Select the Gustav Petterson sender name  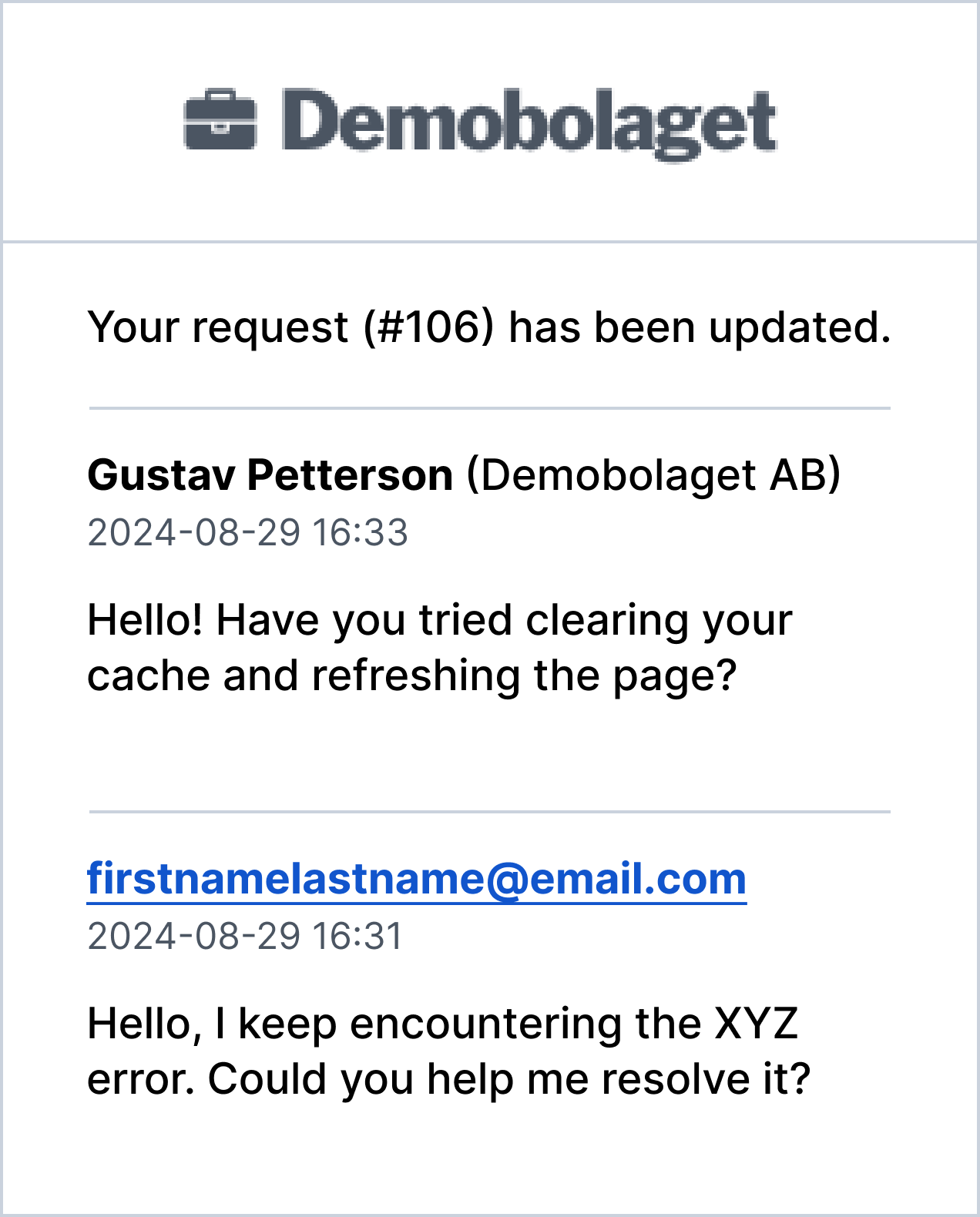pyautogui.click(x=270, y=474)
